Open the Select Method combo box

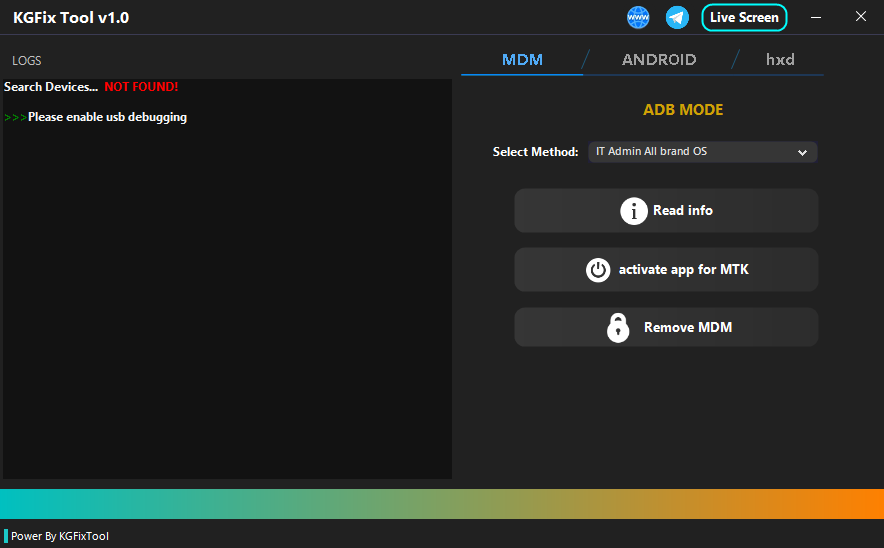point(700,152)
